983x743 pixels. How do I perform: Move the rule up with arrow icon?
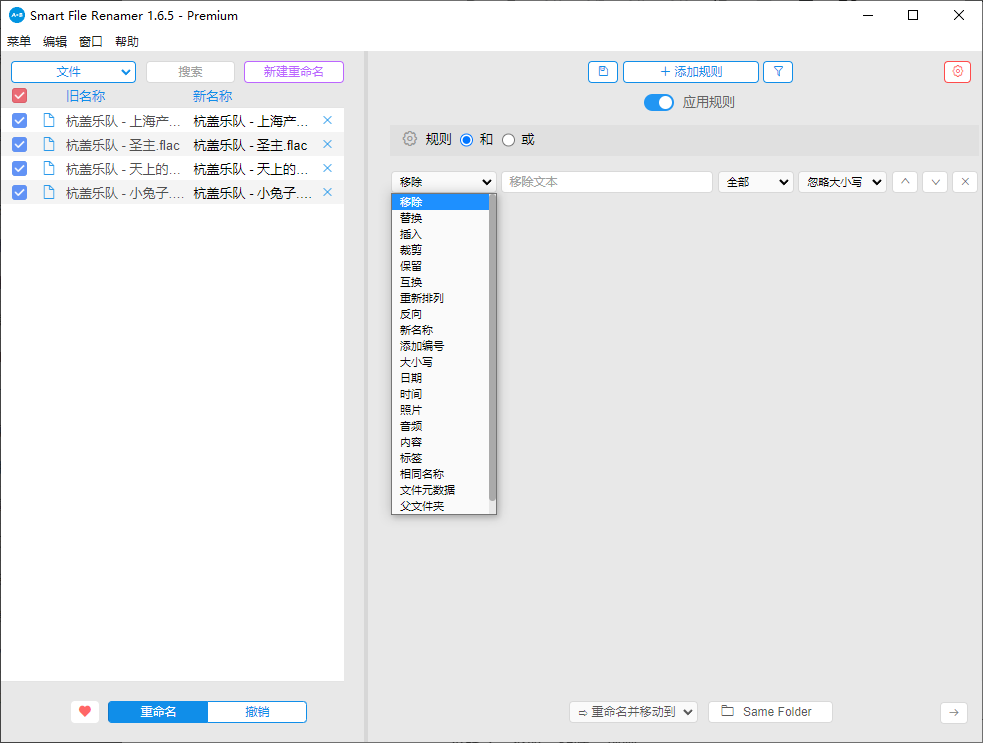click(905, 182)
